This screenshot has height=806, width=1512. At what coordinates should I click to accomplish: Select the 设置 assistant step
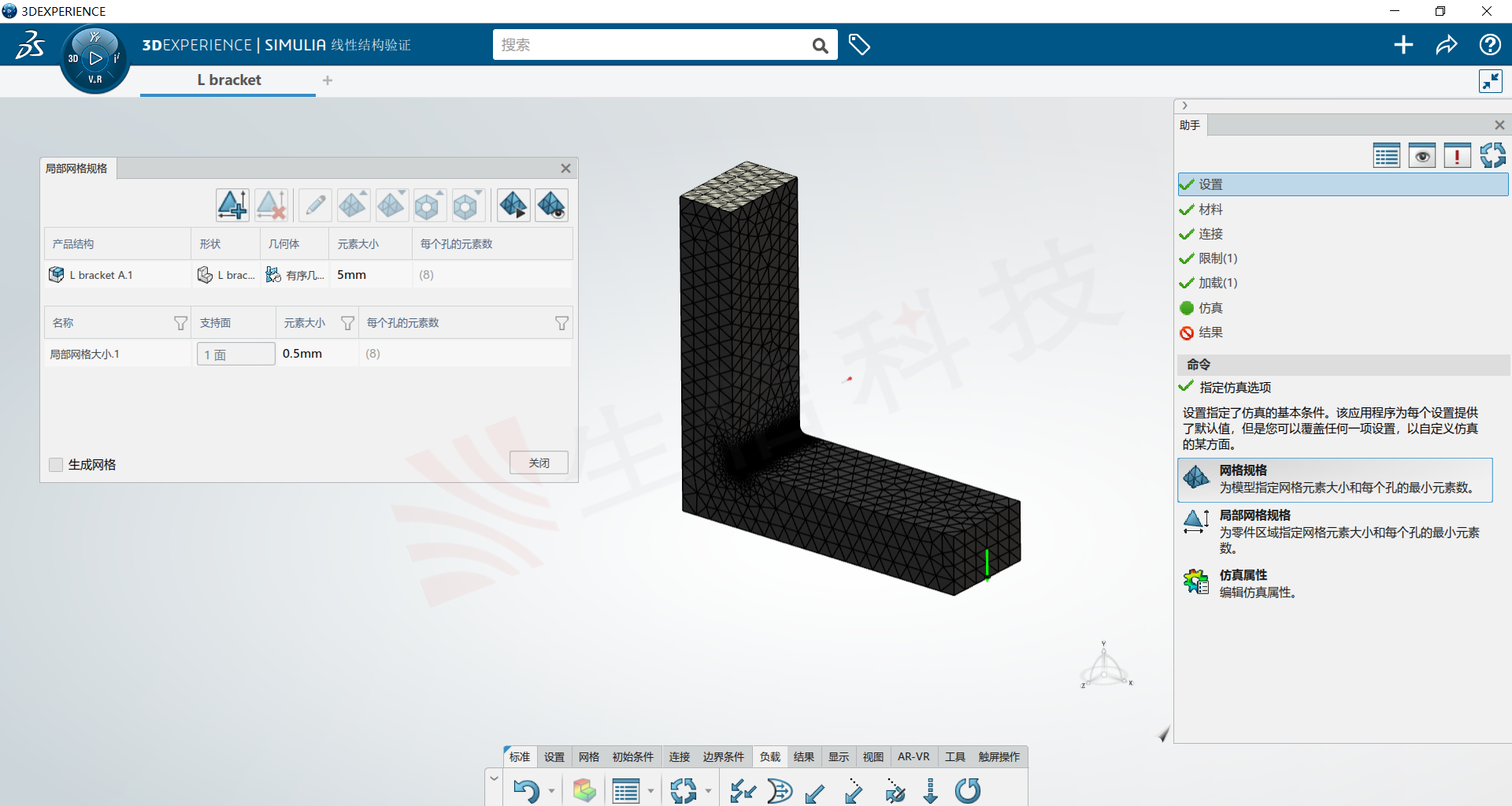click(1343, 184)
